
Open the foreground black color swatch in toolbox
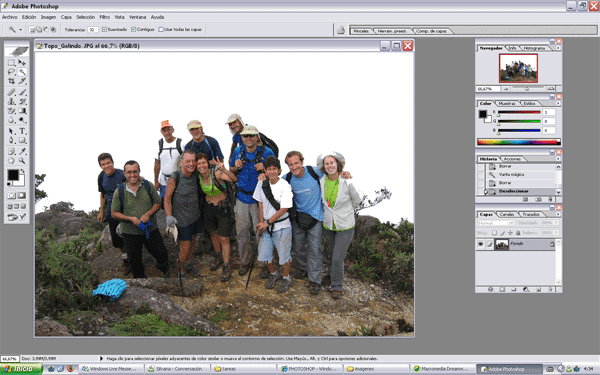13,175
